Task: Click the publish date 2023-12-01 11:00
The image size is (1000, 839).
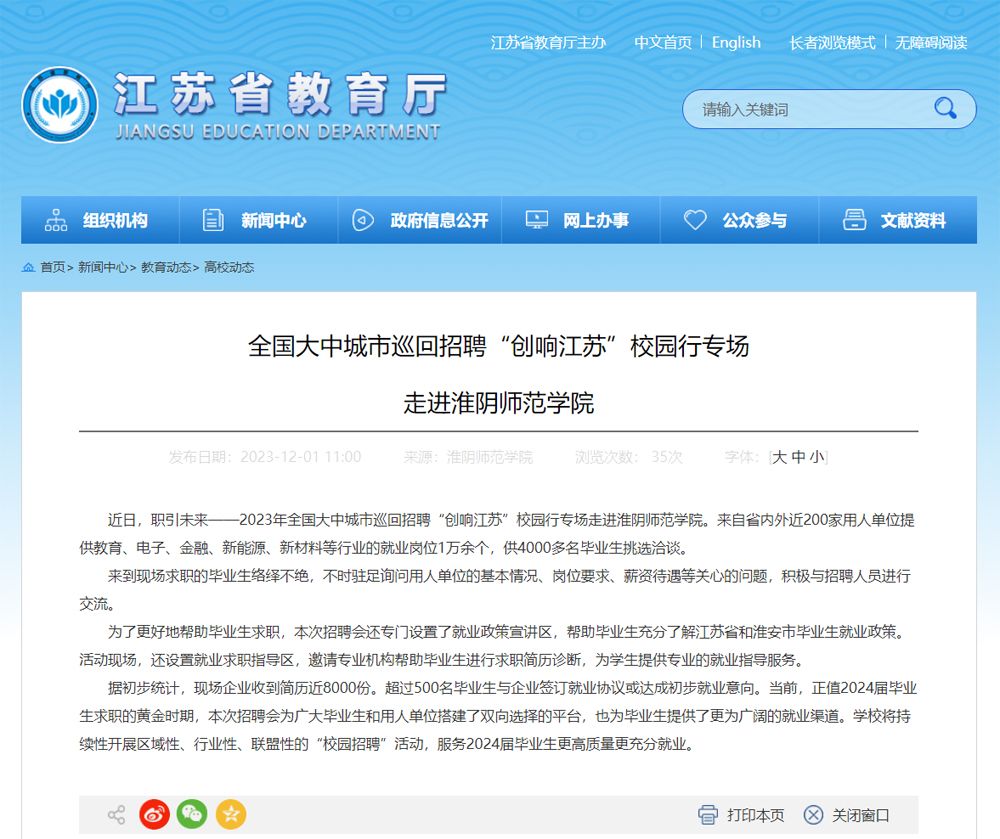Action: [x=300, y=457]
